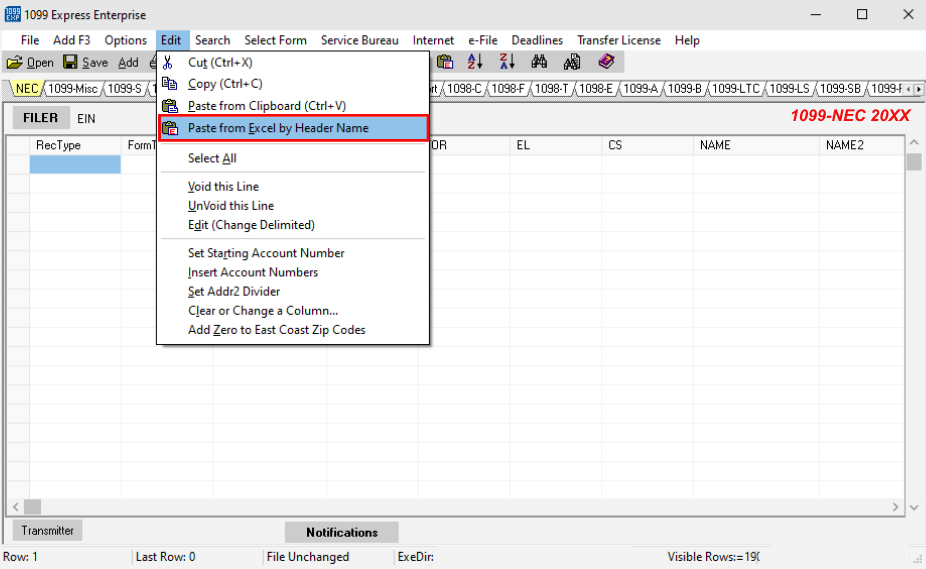Open the Options menu
Screen dimensions: 926x569
[x=125, y=40]
